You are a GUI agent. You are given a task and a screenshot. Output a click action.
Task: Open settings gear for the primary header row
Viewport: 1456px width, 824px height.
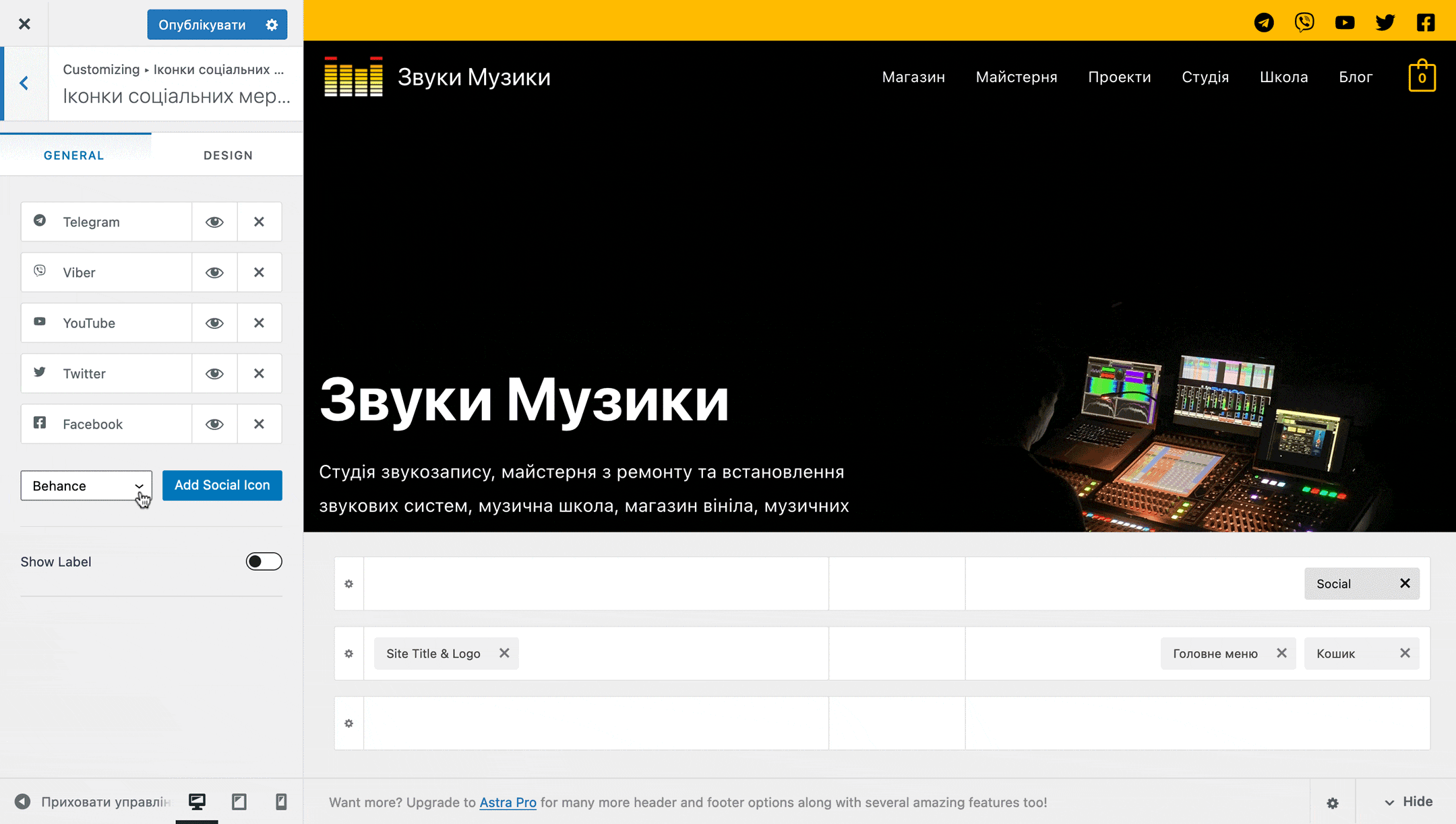[348, 654]
